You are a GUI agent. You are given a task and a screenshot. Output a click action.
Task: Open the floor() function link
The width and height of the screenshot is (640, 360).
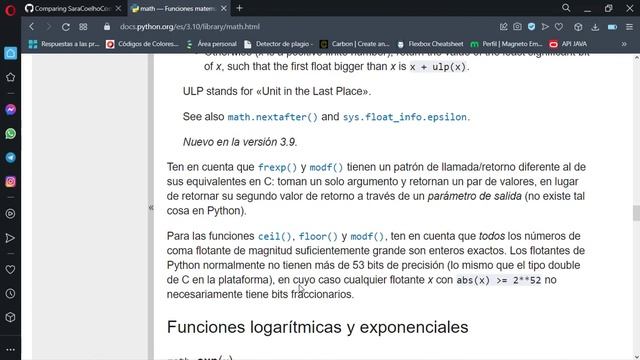tap(318, 236)
